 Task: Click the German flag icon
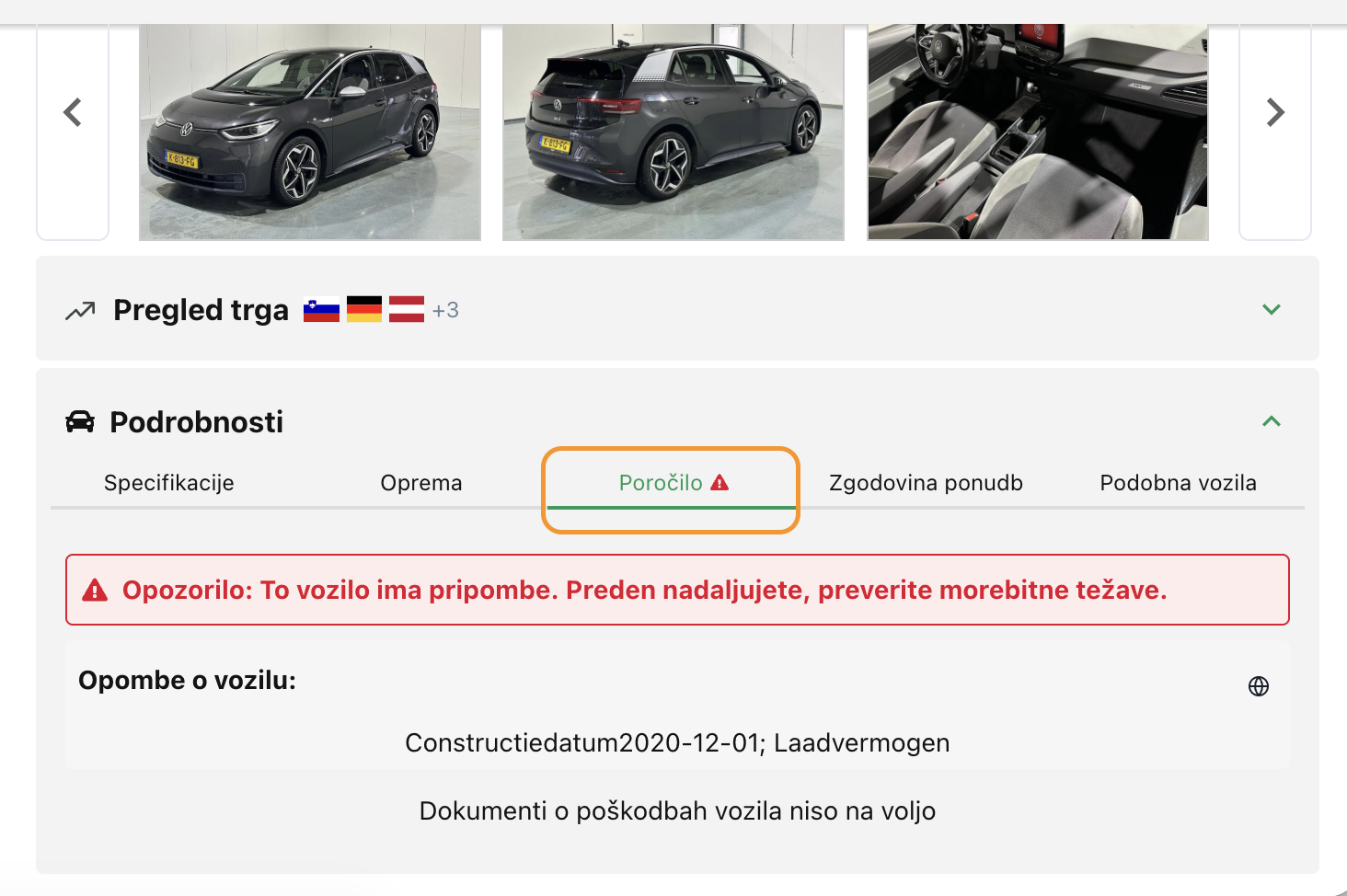point(364,310)
